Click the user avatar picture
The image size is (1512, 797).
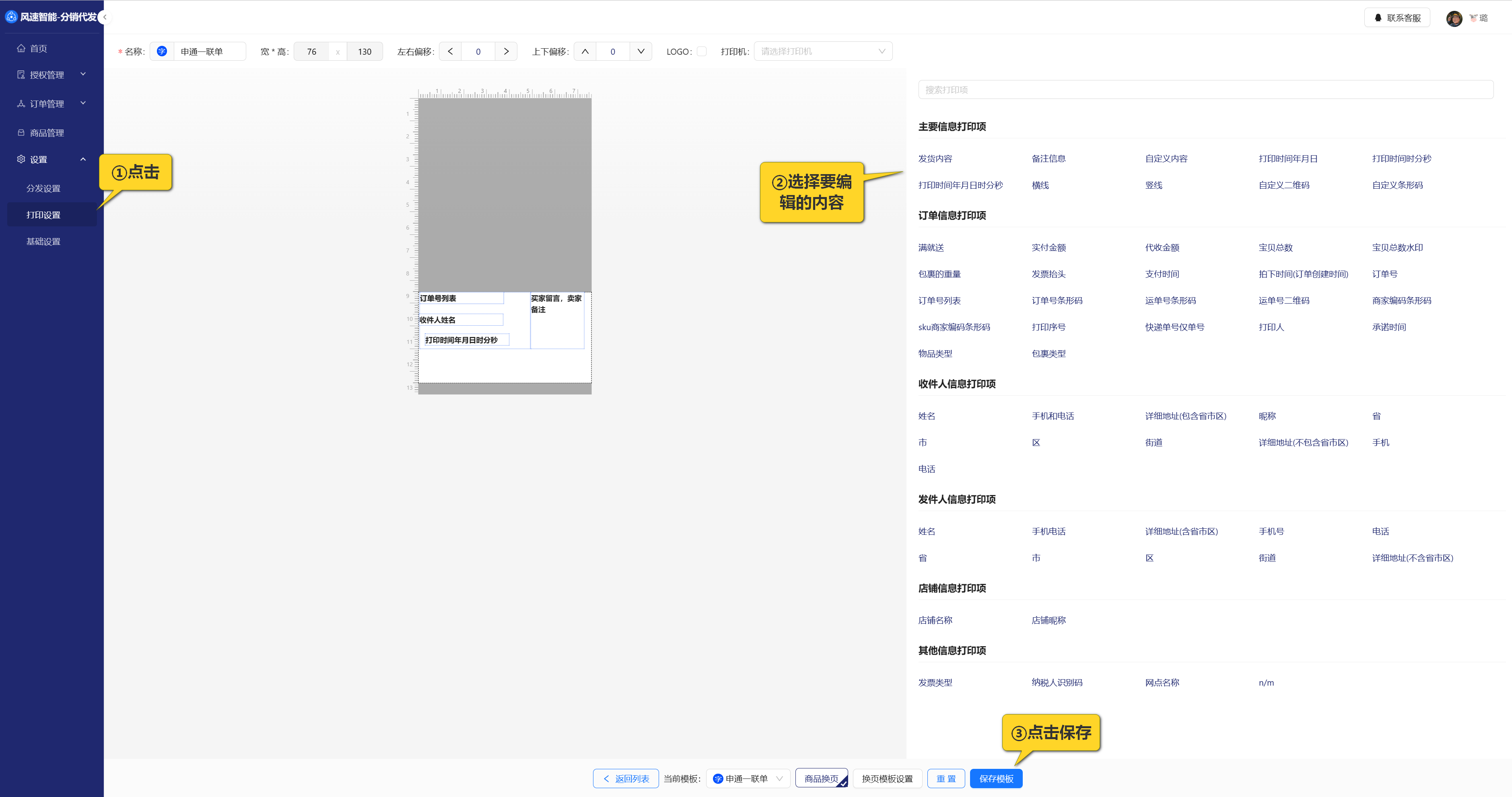tap(1453, 18)
